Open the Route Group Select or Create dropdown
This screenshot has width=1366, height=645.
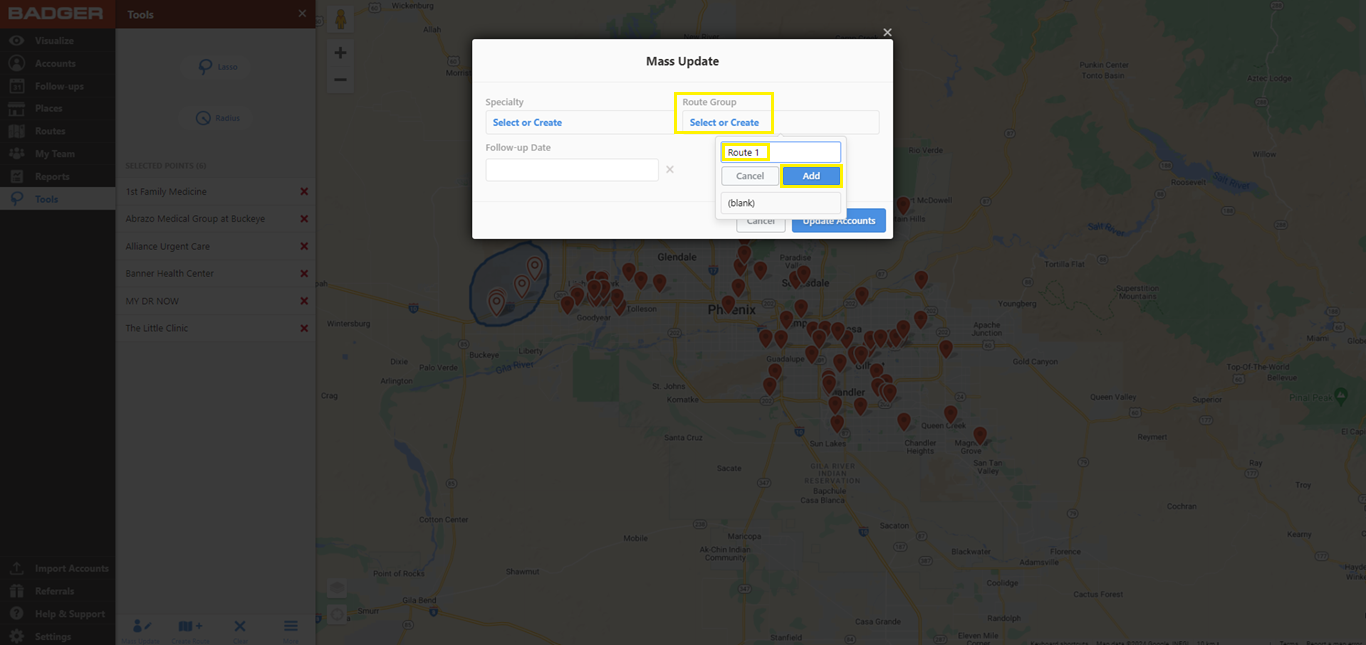point(724,122)
